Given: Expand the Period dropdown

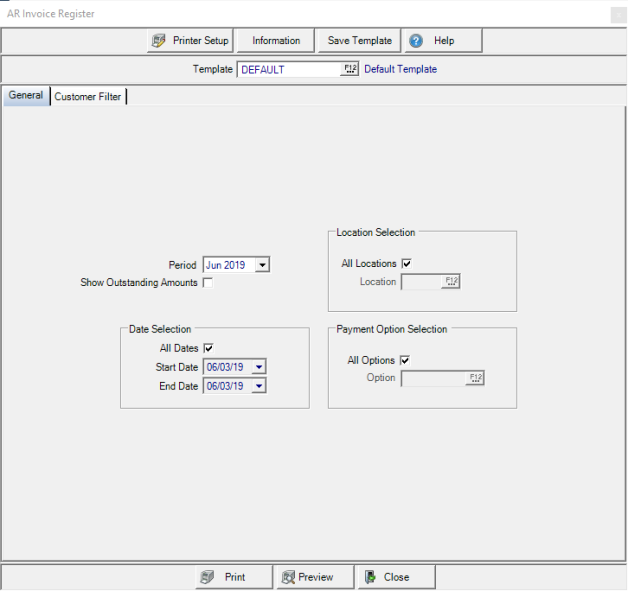Looking at the screenshot, I should 261,265.
